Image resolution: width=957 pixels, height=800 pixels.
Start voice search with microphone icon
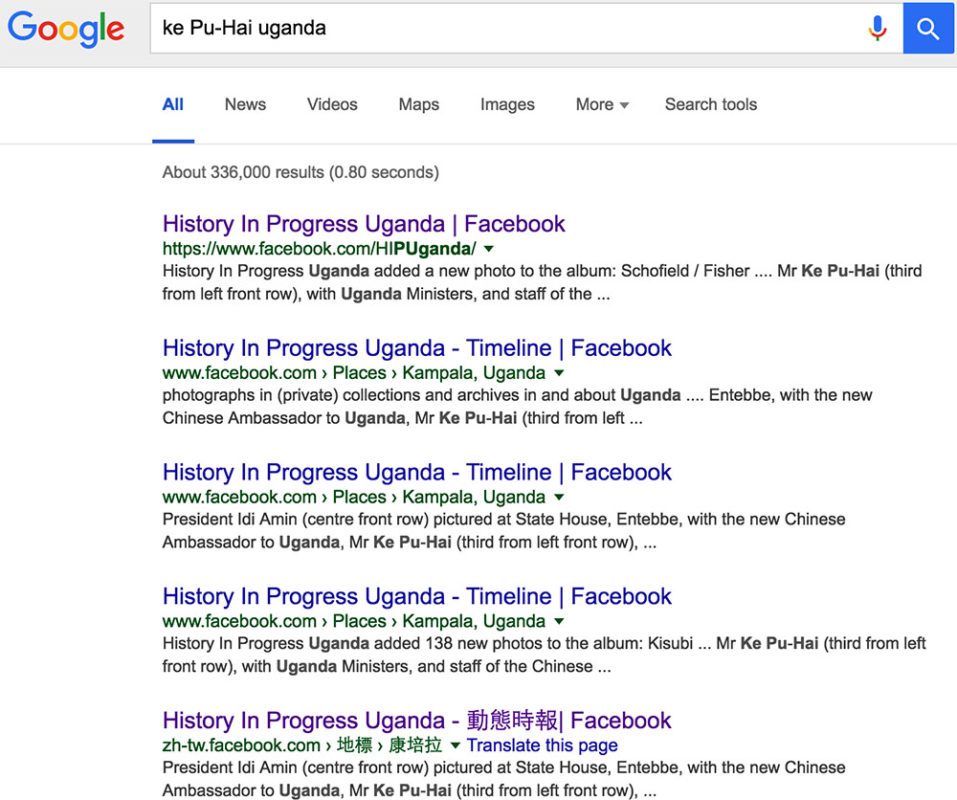coord(877,28)
